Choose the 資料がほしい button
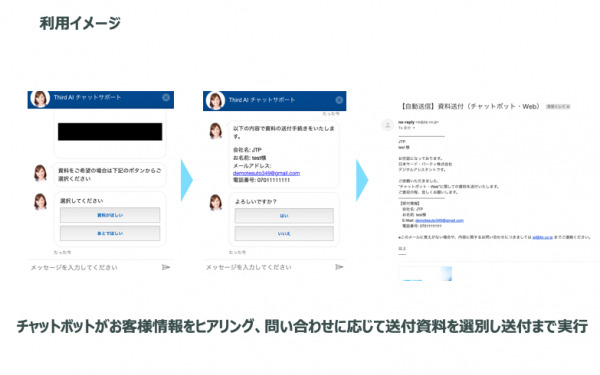This screenshot has height=375, width=600. coord(110,215)
